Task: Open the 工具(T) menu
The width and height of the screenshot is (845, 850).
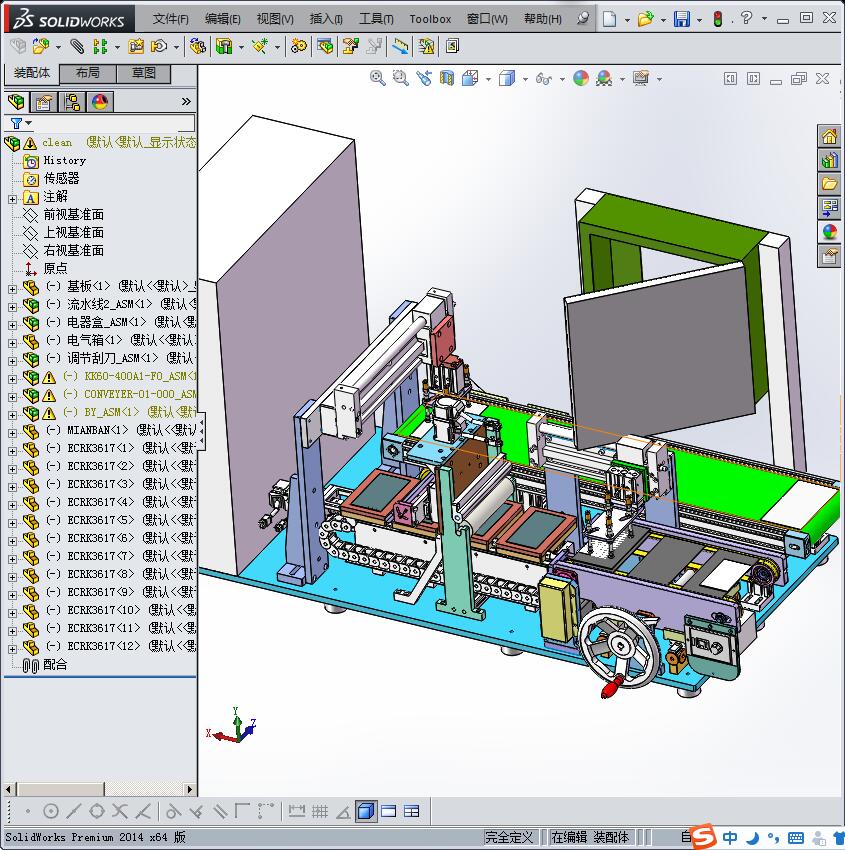Action: [376, 19]
